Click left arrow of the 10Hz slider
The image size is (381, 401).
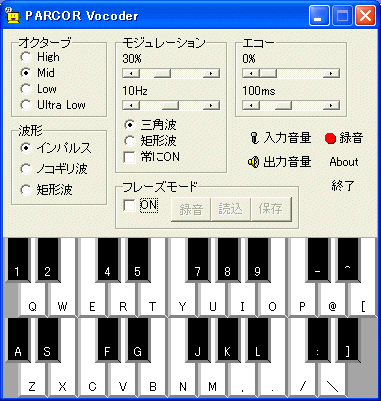131,106
